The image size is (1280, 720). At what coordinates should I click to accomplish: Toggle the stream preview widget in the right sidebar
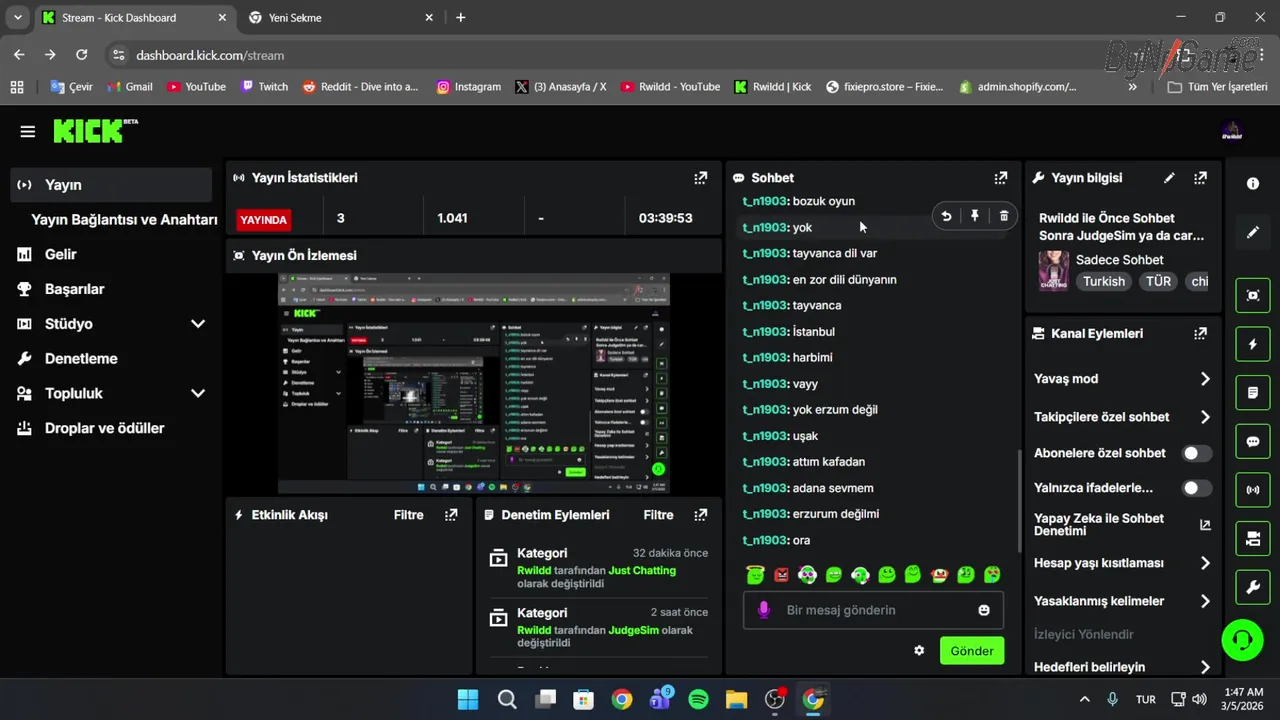coord(1253,295)
